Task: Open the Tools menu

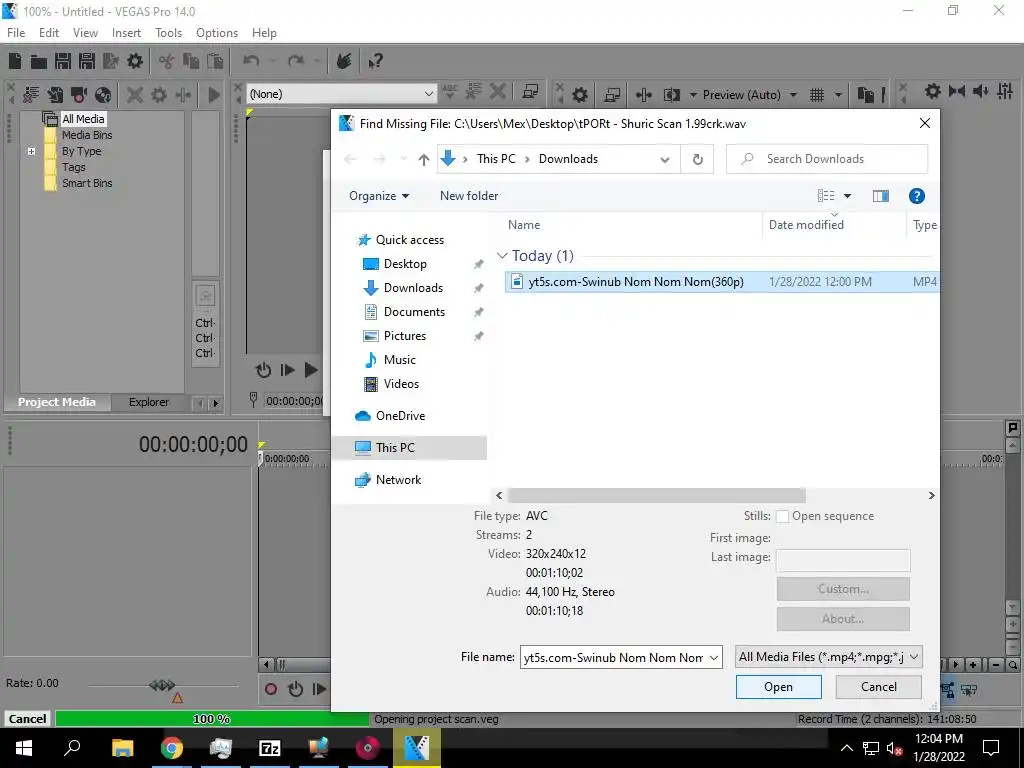Action: click(168, 33)
